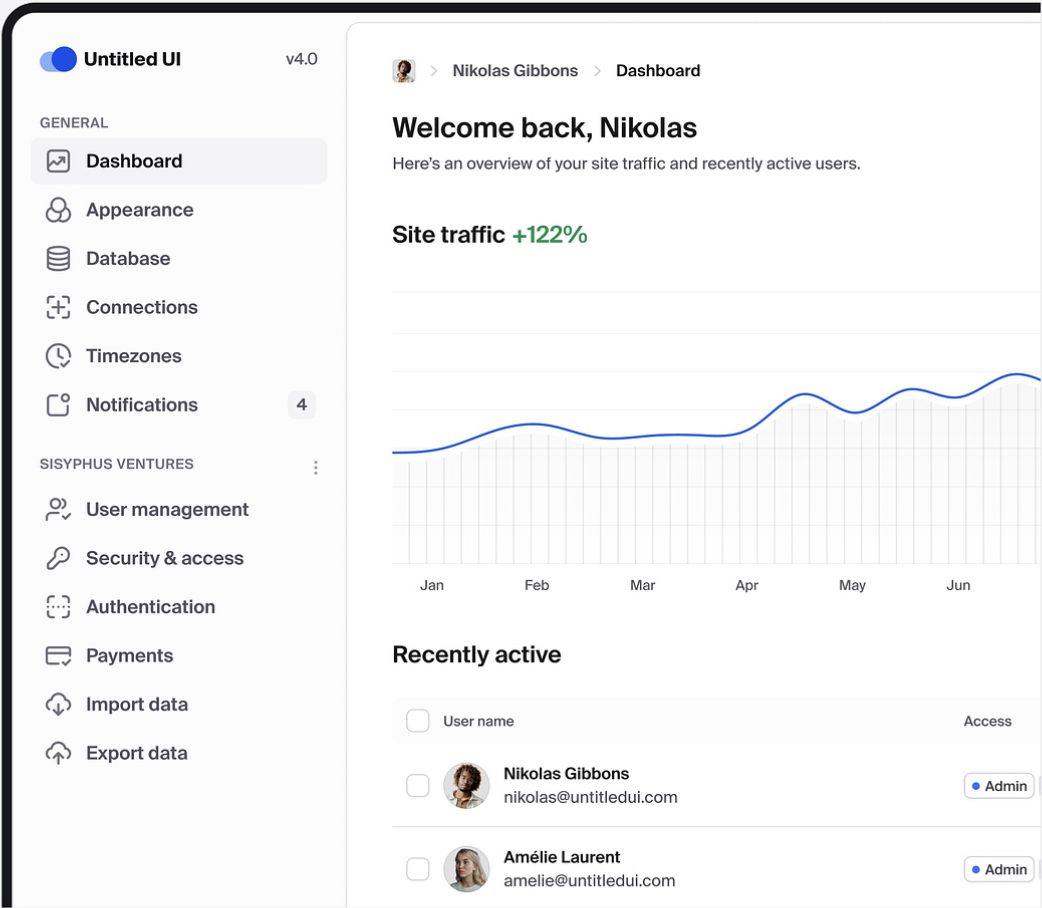The height and width of the screenshot is (908, 1042).
Task: Click the Untitled UI logo toggle
Action: point(58,60)
